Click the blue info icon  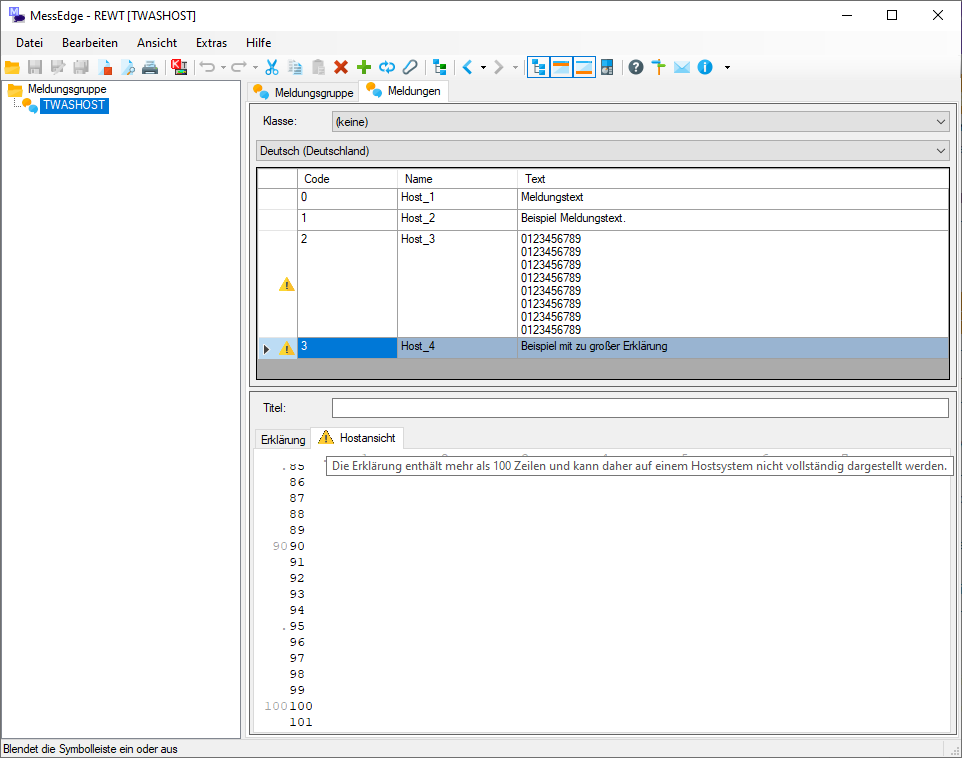[x=705, y=67]
